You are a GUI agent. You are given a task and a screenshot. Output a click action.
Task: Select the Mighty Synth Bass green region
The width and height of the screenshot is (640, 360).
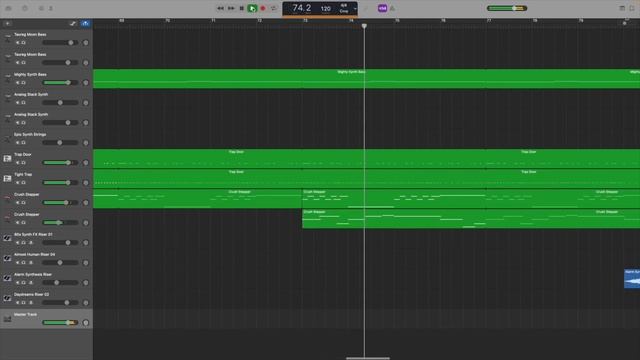tap(366, 78)
